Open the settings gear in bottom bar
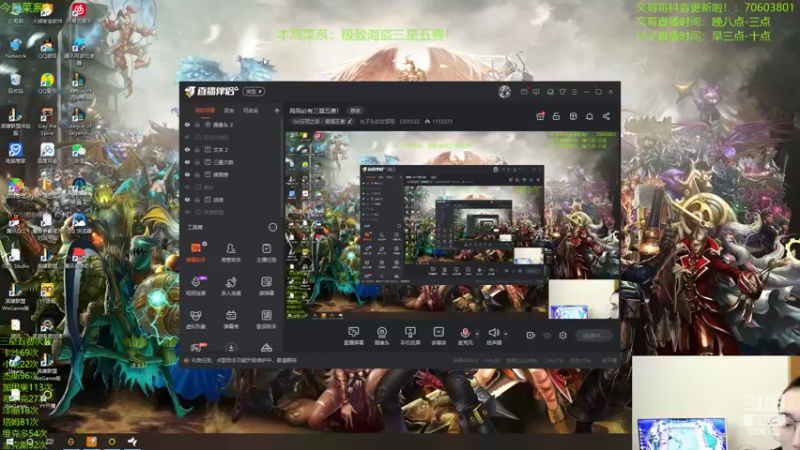 click(563, 335)
